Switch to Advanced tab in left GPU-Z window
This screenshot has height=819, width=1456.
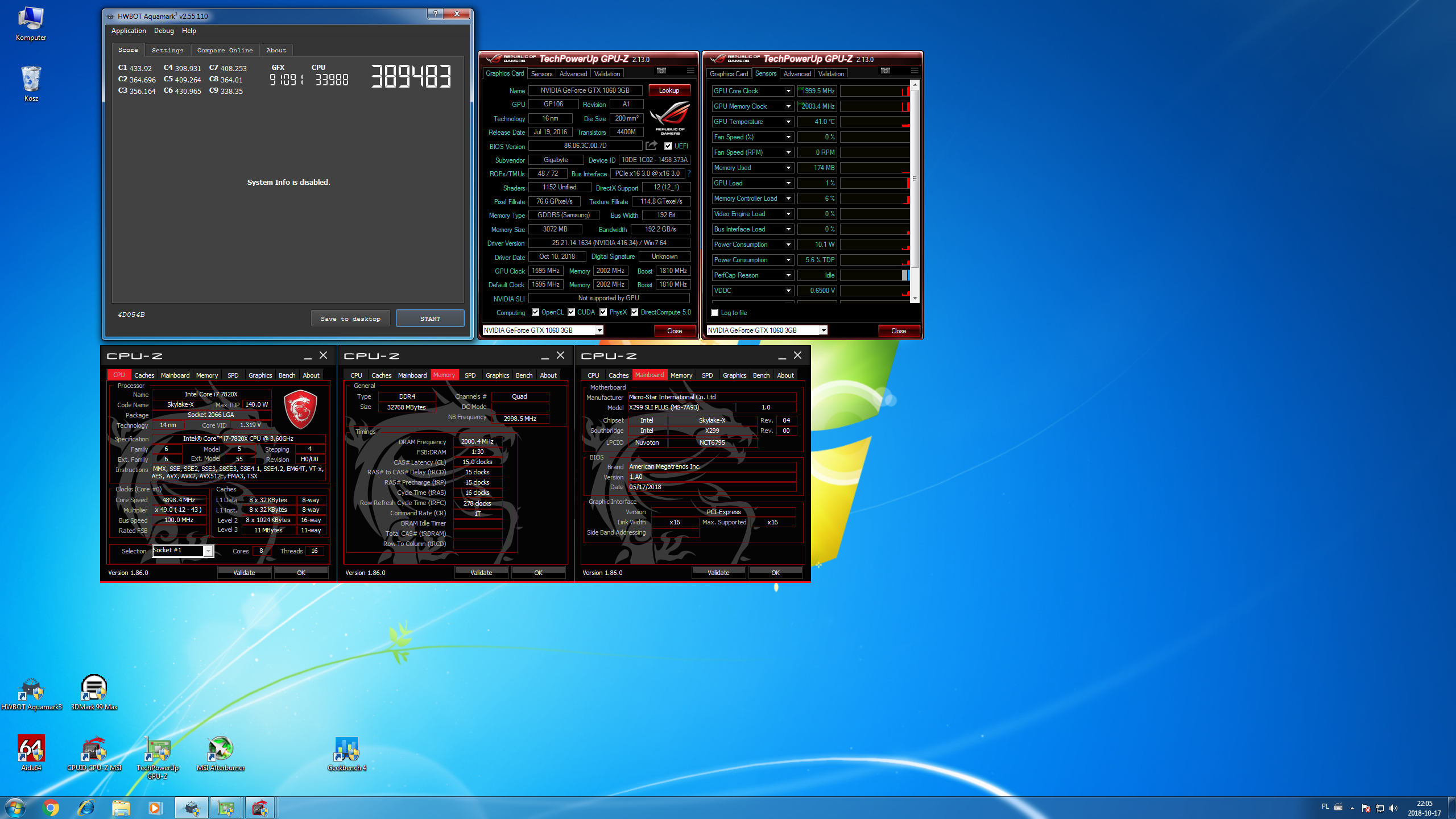click(573, 74)
